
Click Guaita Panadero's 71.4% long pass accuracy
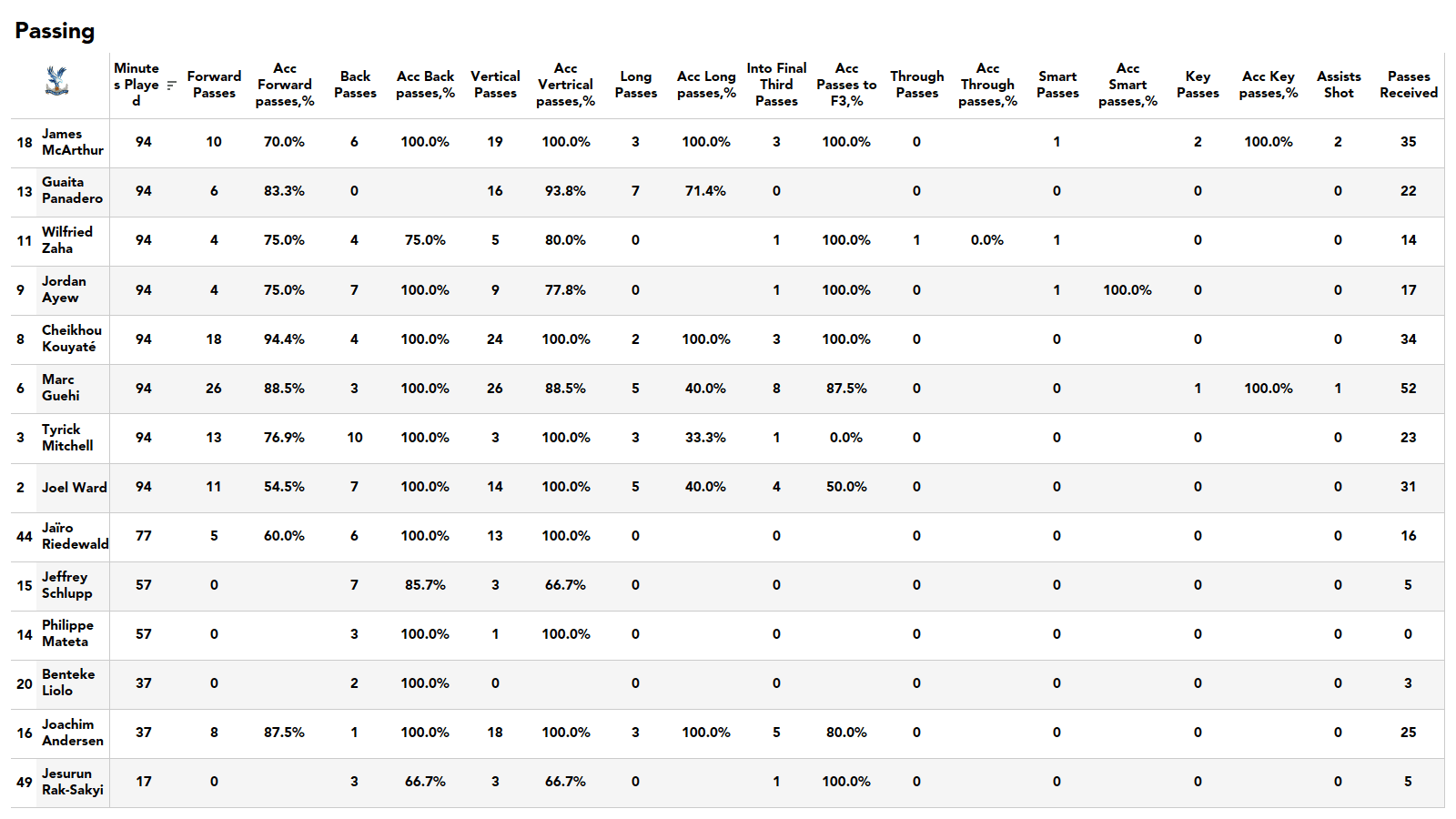(x=705, y=191)
